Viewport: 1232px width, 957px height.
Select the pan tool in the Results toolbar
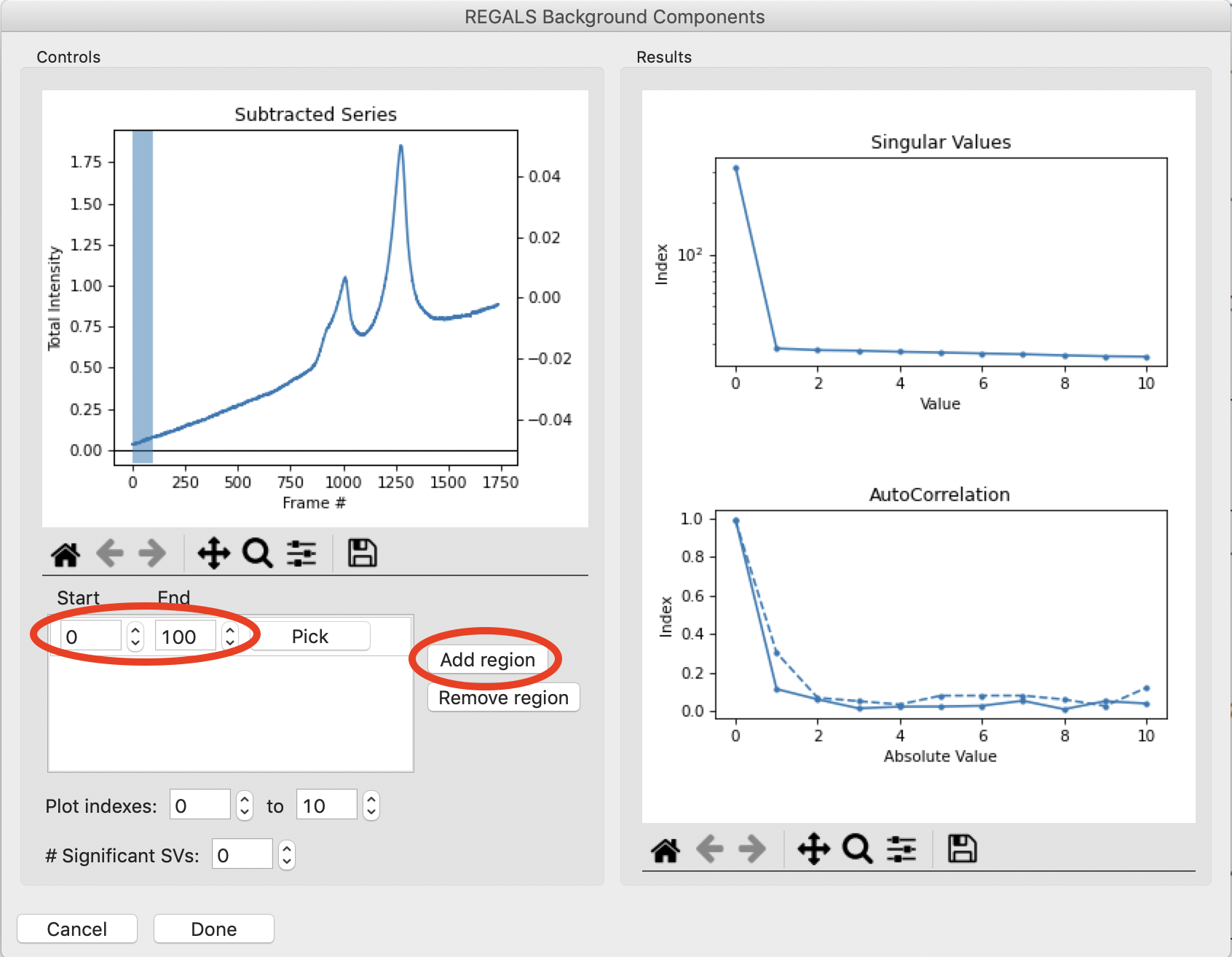tap(813, 849)
